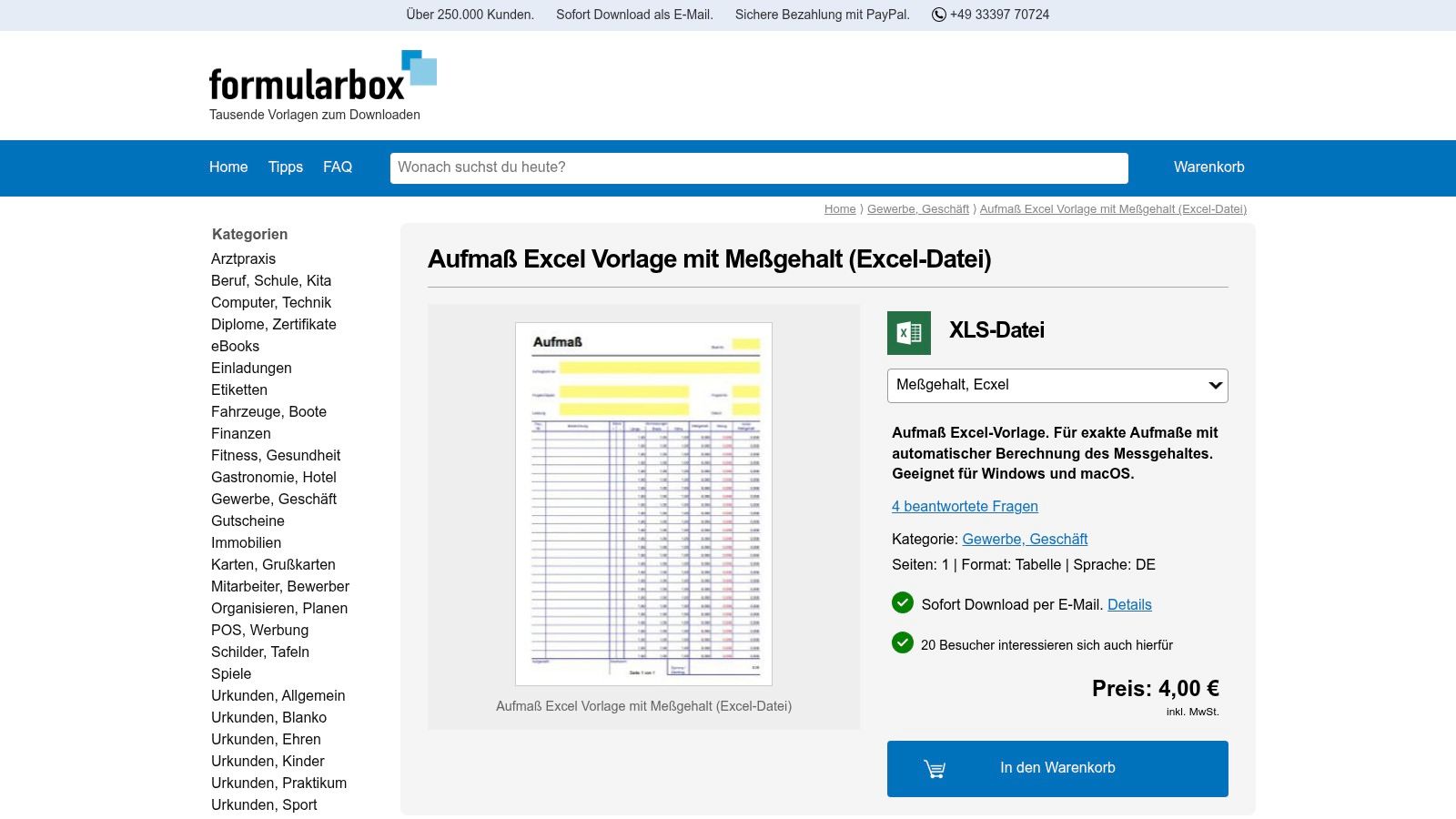Browse the Gastronomie, Hotel category

click(x=274, y=478)
